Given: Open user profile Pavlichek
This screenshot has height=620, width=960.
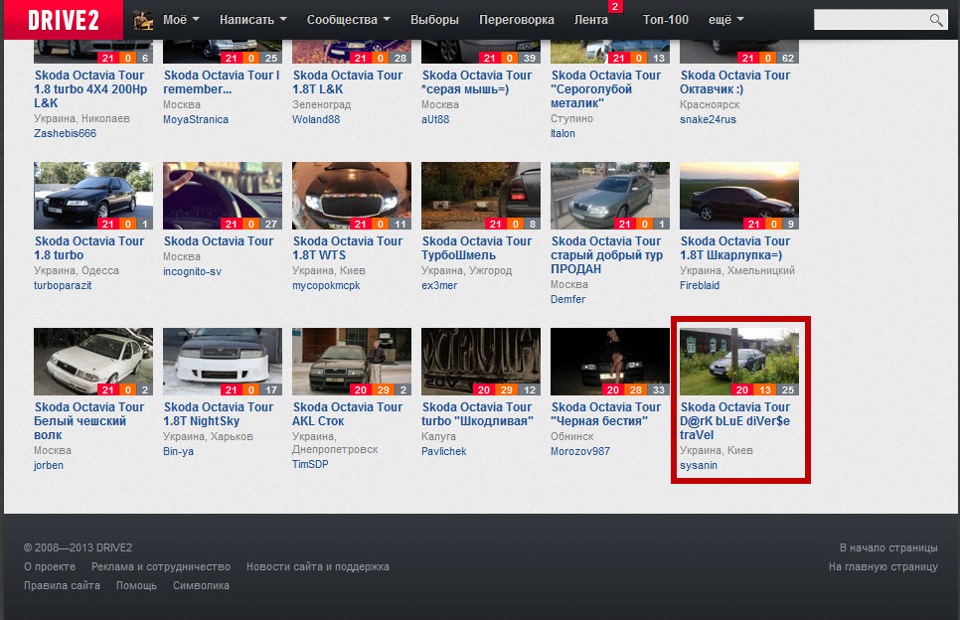Looking at the screenshot, I should 443,451.
